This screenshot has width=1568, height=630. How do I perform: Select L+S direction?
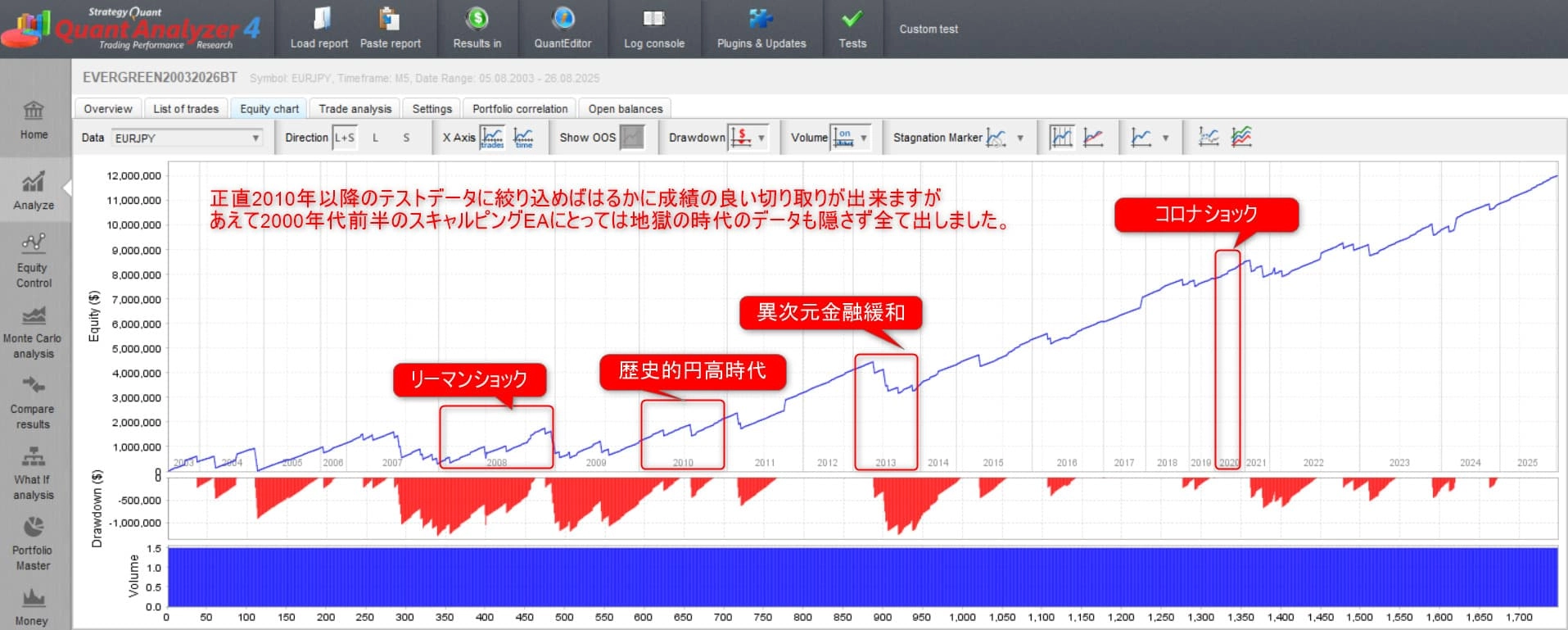tap(345, 138)
